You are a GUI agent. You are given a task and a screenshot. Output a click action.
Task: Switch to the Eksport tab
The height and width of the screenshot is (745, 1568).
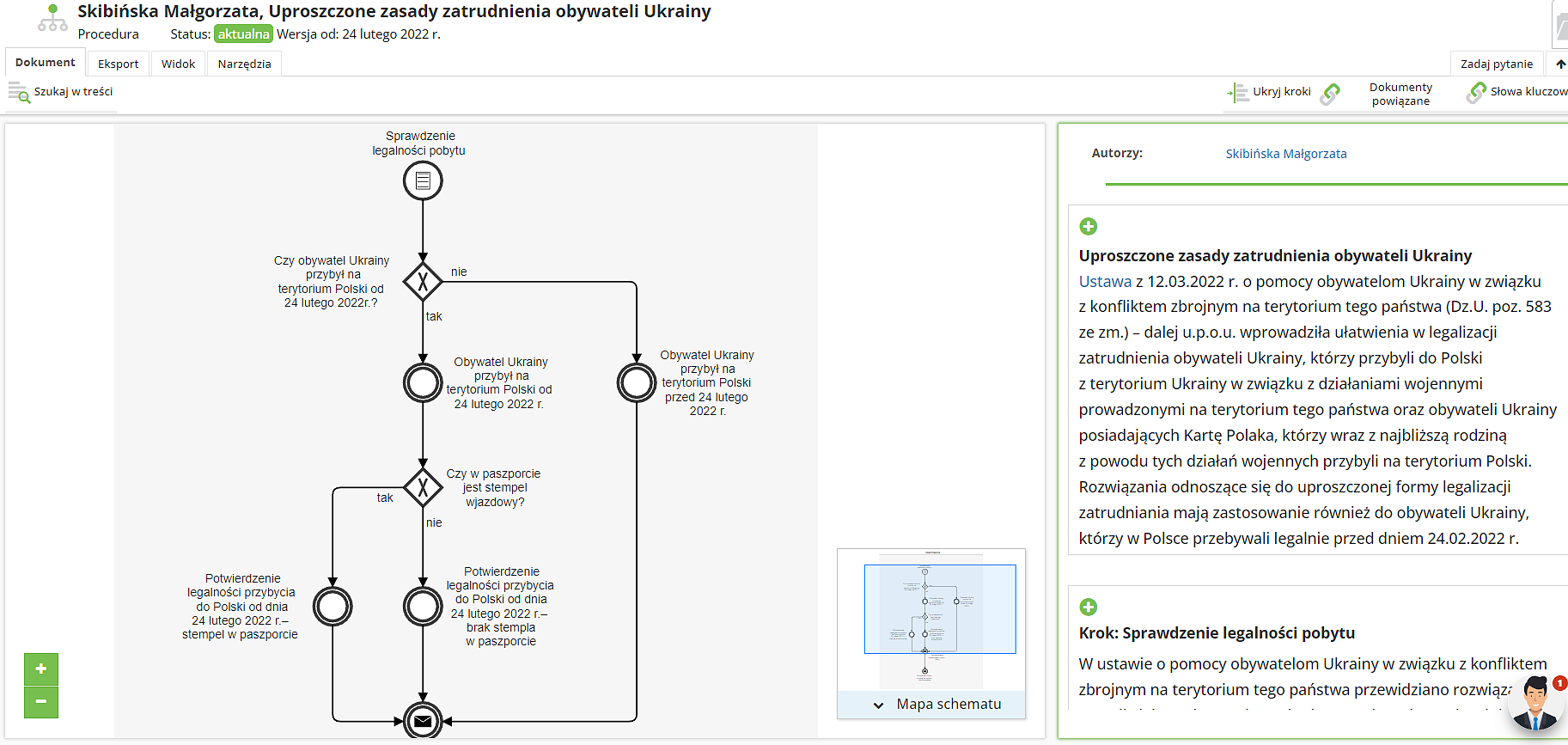point(118,64)
